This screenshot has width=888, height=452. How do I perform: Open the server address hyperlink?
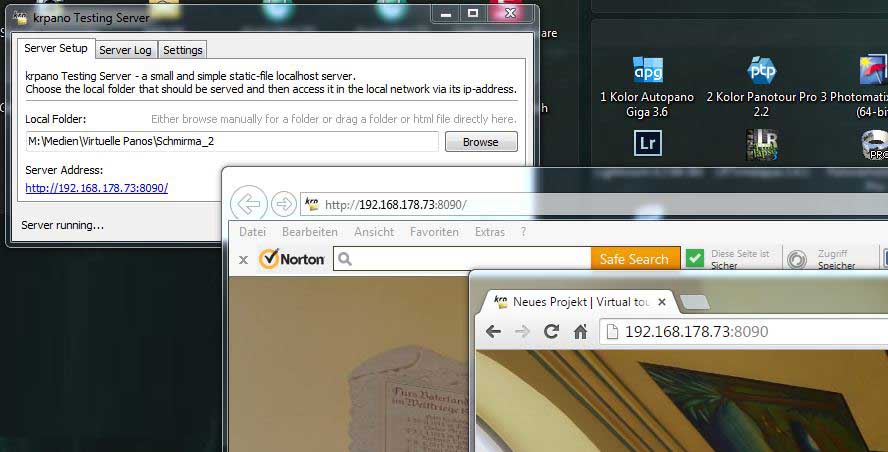click(96, 188)
